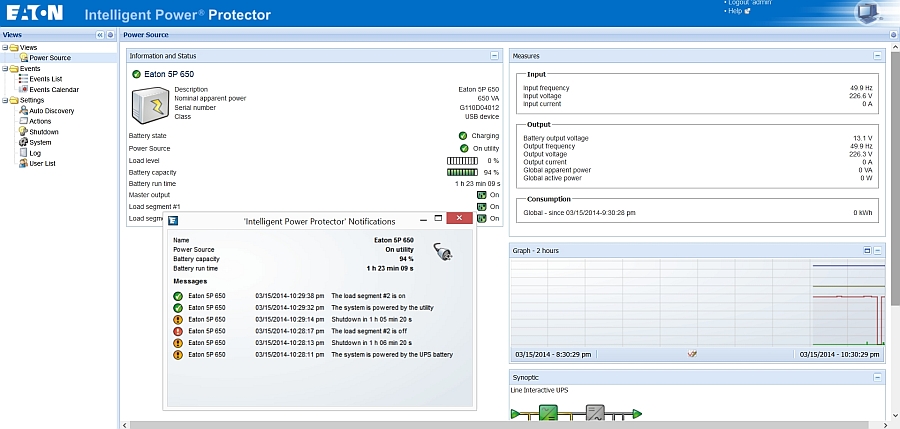Click Logout 'admin' link
The width and height of the screenshot is (900, 429).
click(751, 3)
